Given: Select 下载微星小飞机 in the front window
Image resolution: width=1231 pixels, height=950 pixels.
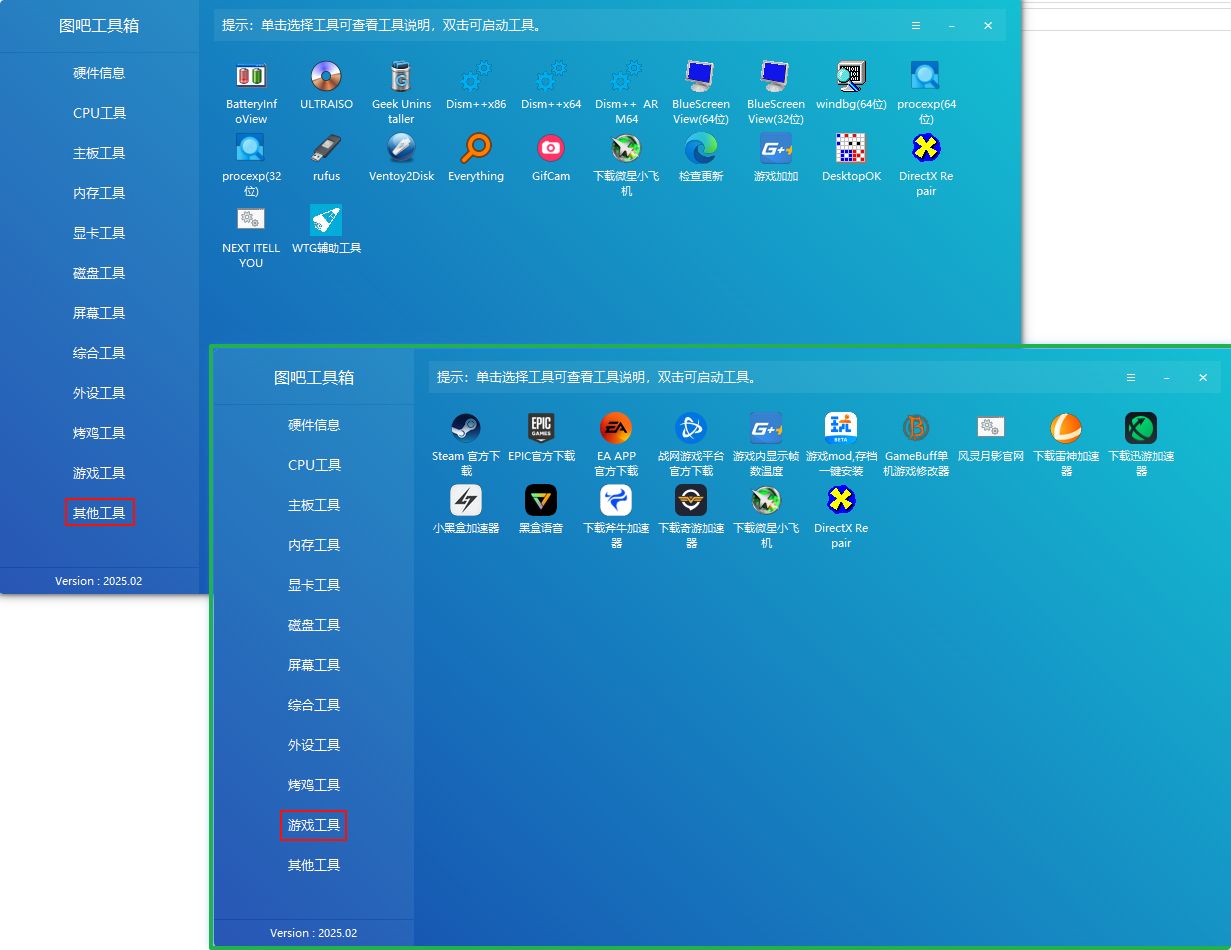Looking at the screenshot, I should coord(766,500).
